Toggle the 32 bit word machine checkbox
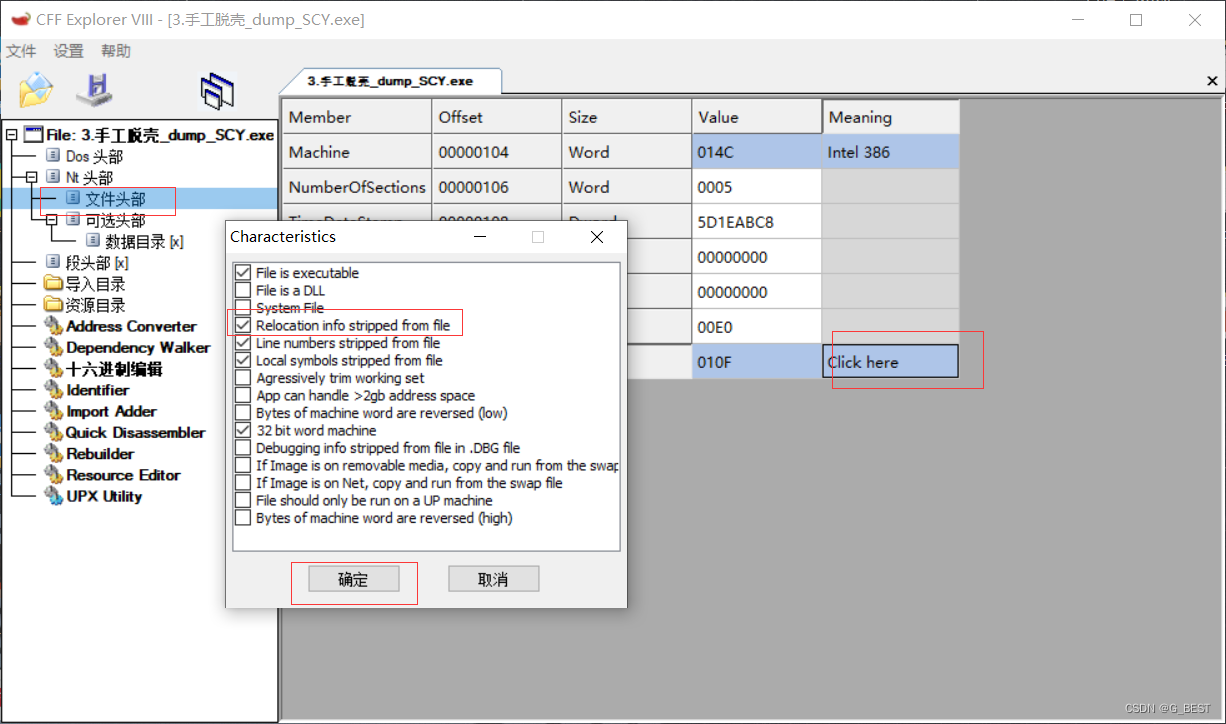The height and width of the screenshot is (724, 1226). [x=242, y=430]
